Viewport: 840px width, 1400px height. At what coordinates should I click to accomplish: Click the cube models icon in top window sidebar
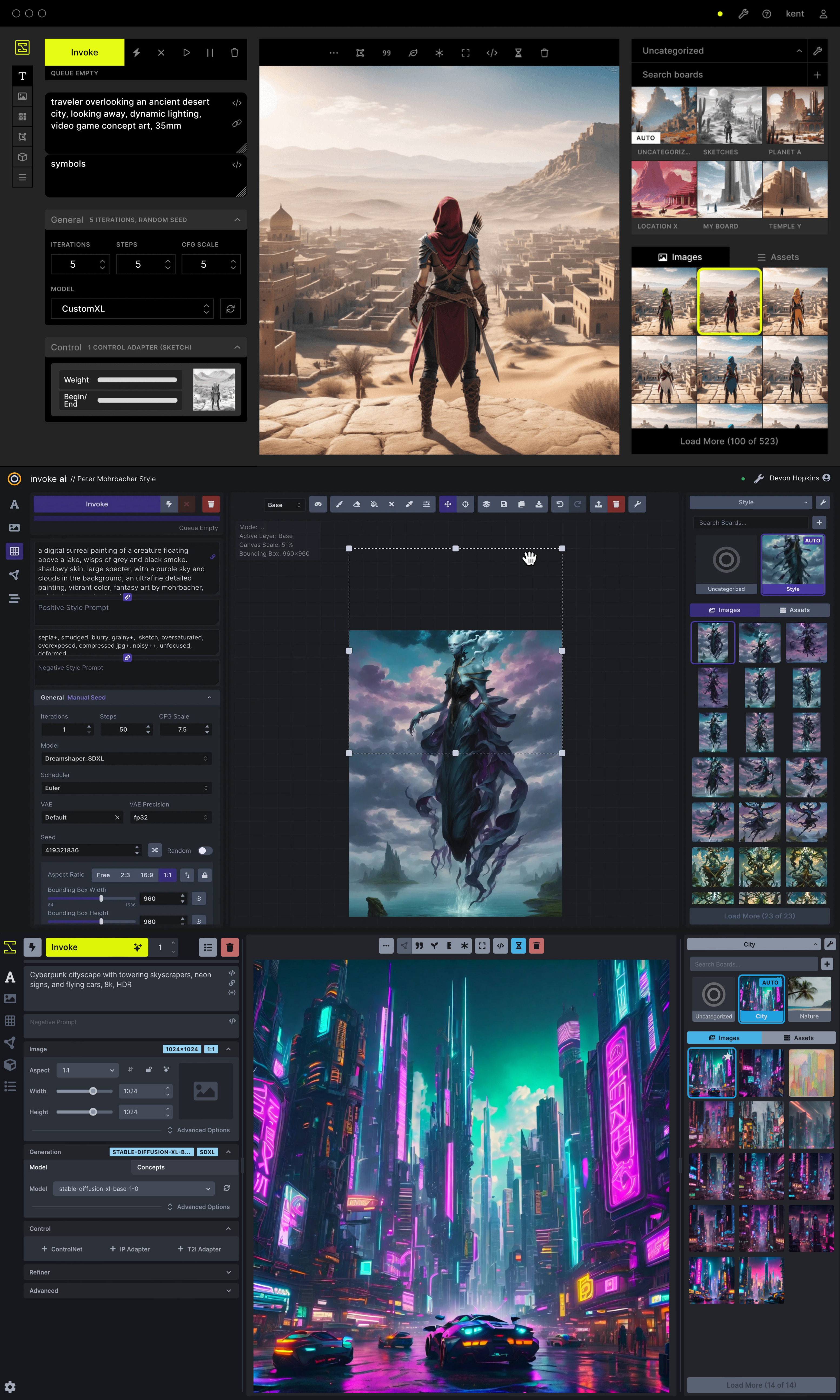22,157
